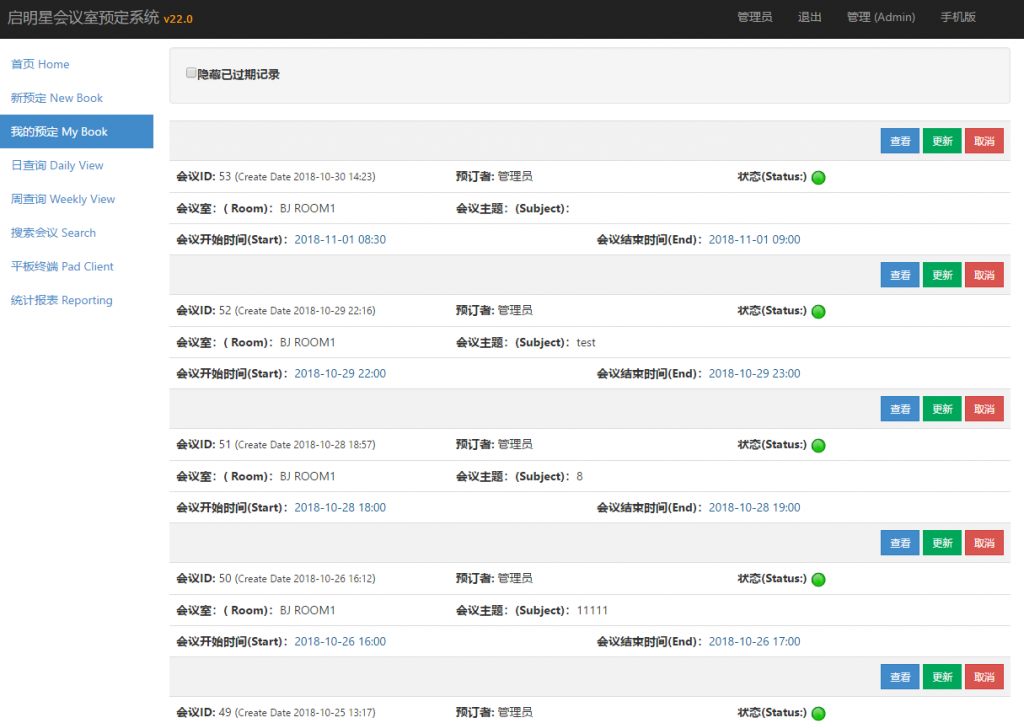
Task: Click 退出 to log out
Action: 809,17
